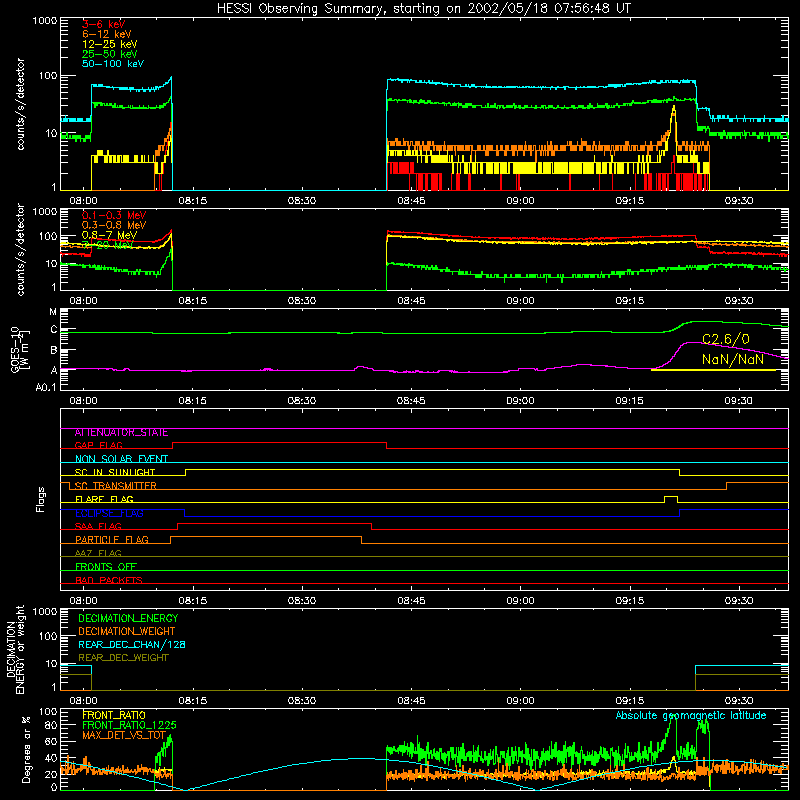This screenshot has width=800, height=800.
Task: Select the FRONTS_OFF flag label
Action: 106,566
